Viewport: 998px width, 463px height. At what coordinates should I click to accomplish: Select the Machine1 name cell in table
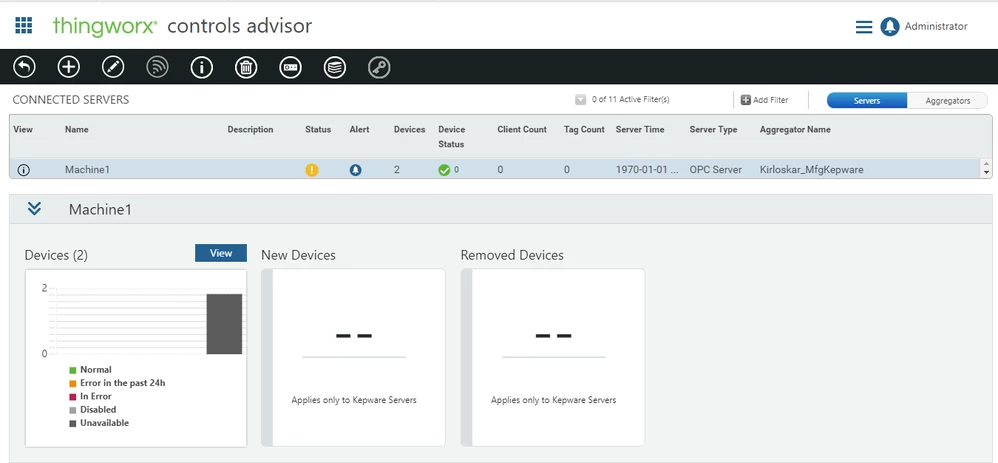click(87, 170)
